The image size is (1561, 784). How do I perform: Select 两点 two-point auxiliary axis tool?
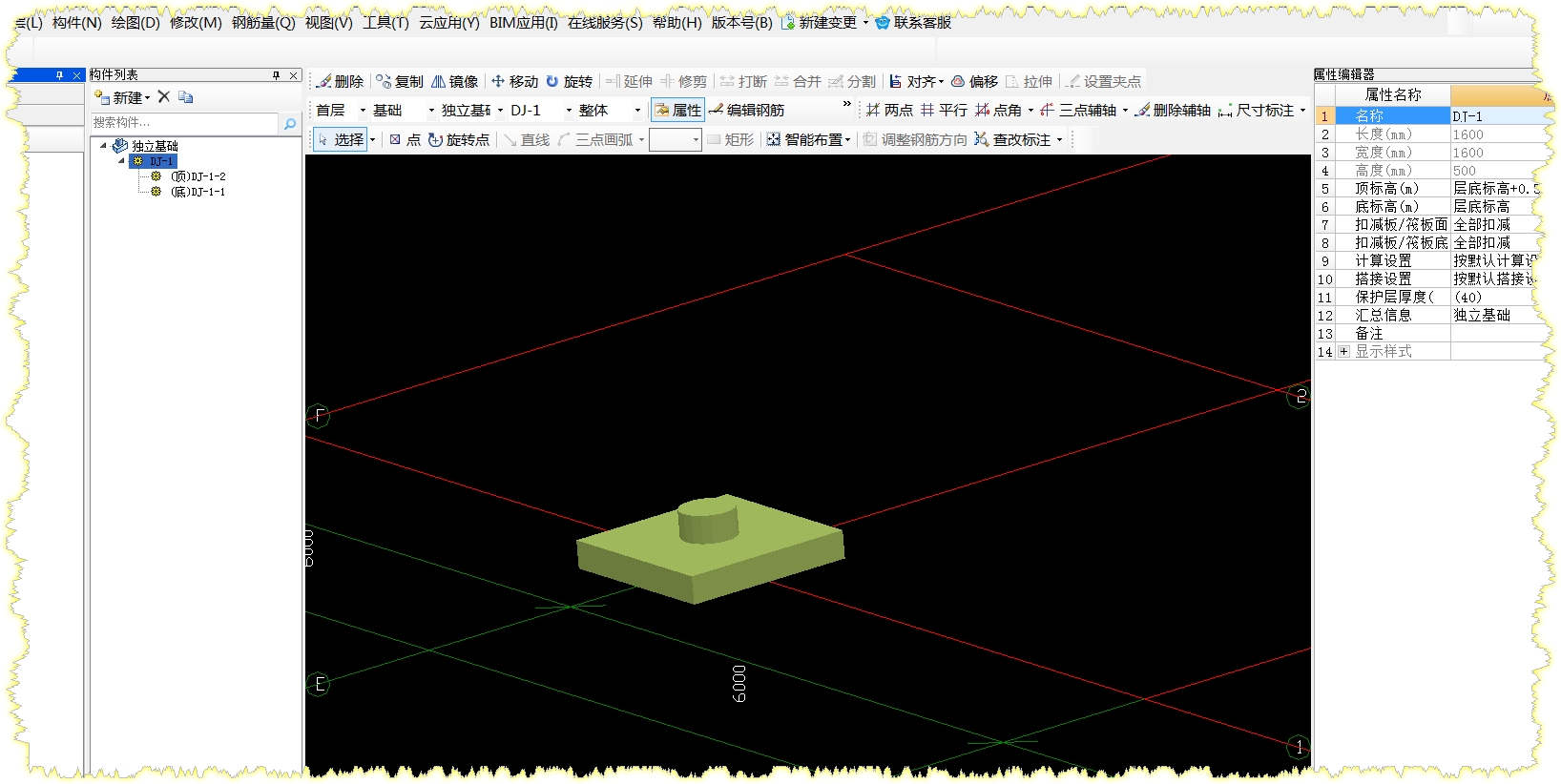(889, 111)
